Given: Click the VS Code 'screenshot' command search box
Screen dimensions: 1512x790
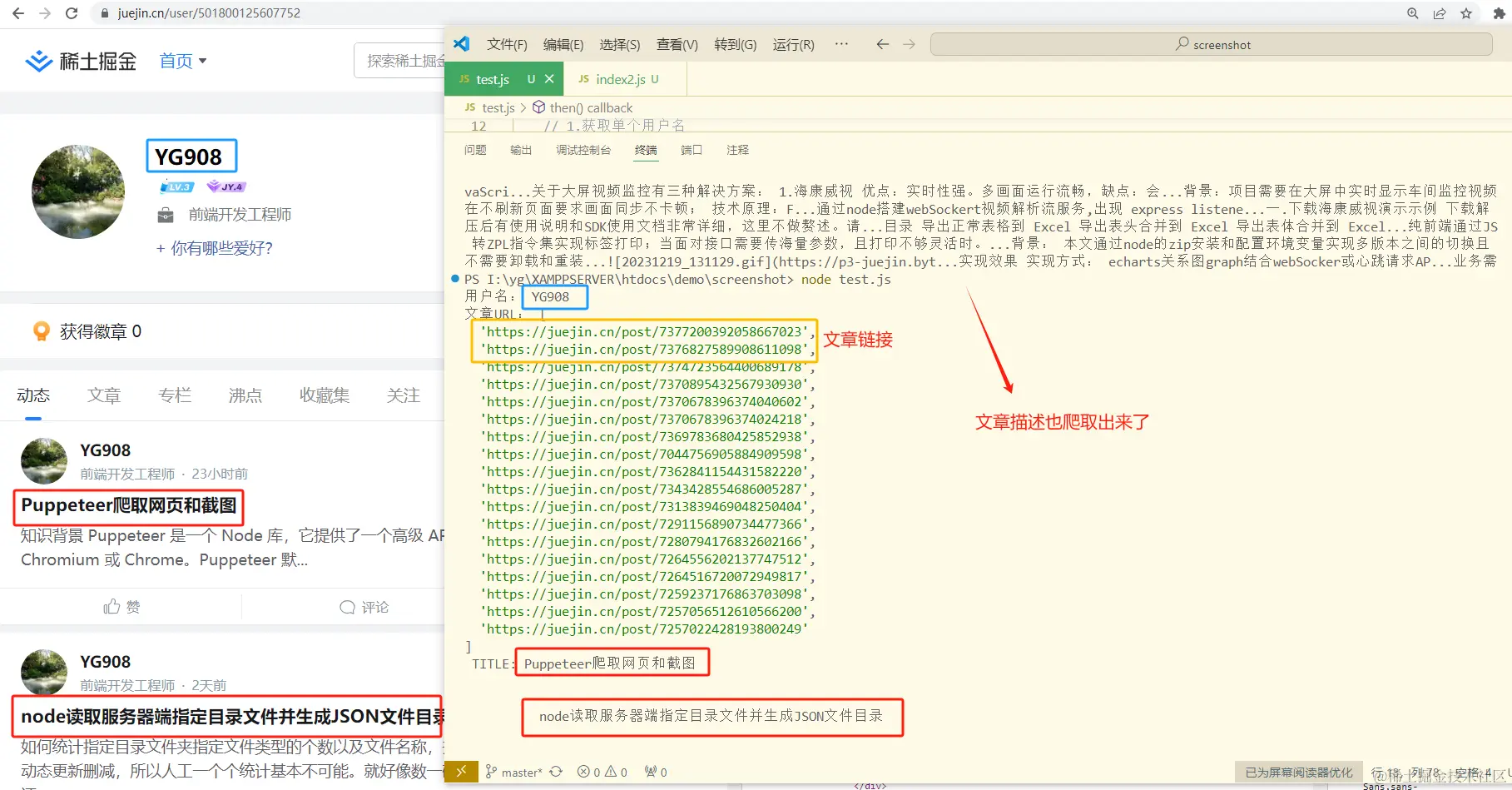Looking at the screenshot, I should [x=1212, y=44].
